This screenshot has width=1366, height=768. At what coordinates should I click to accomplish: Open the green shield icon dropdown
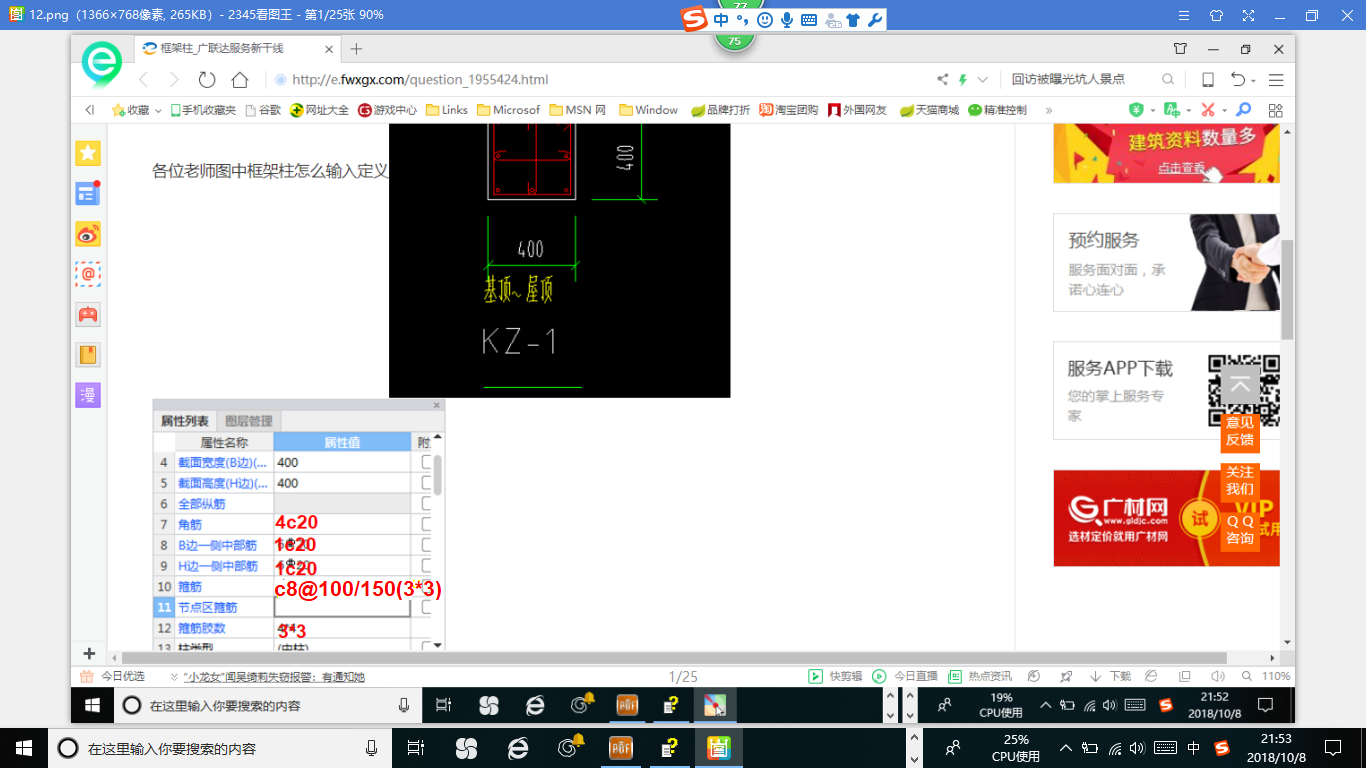tap(1153, 110)
